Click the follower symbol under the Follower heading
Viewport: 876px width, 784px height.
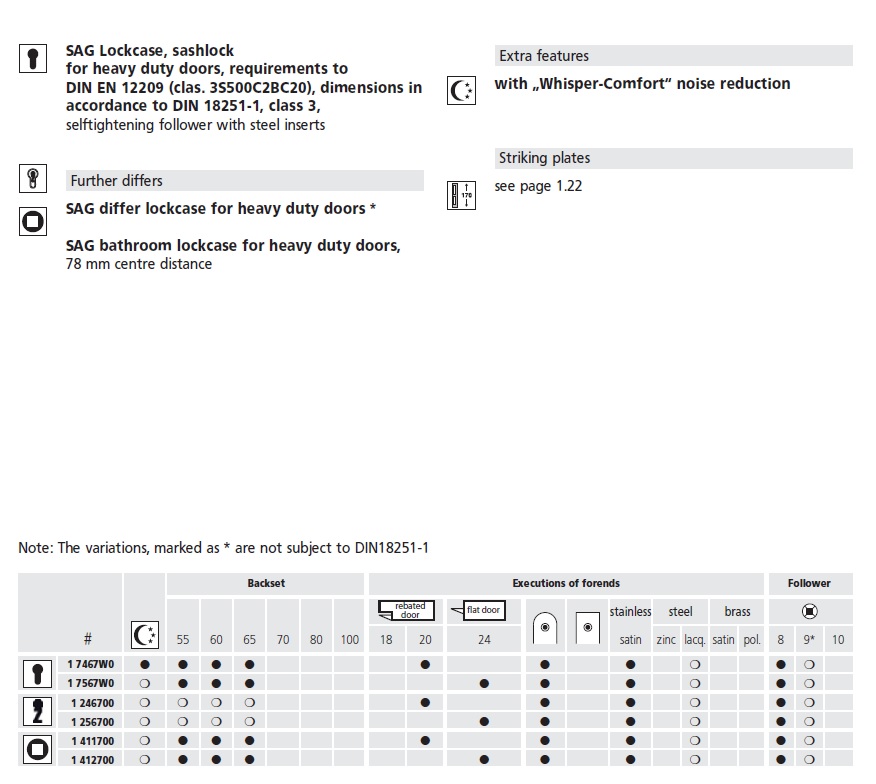[x=810, y=611]
